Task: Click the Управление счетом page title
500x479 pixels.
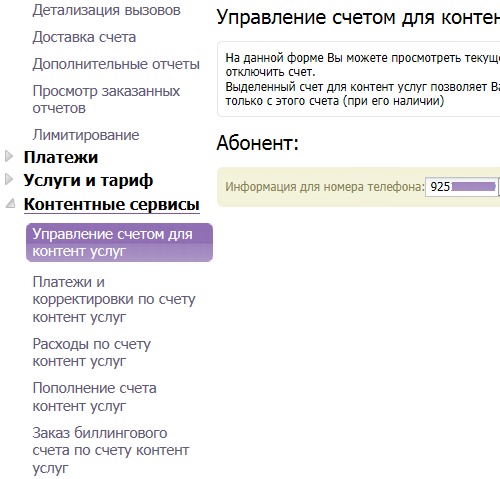Action: click(x=358, y=17)
